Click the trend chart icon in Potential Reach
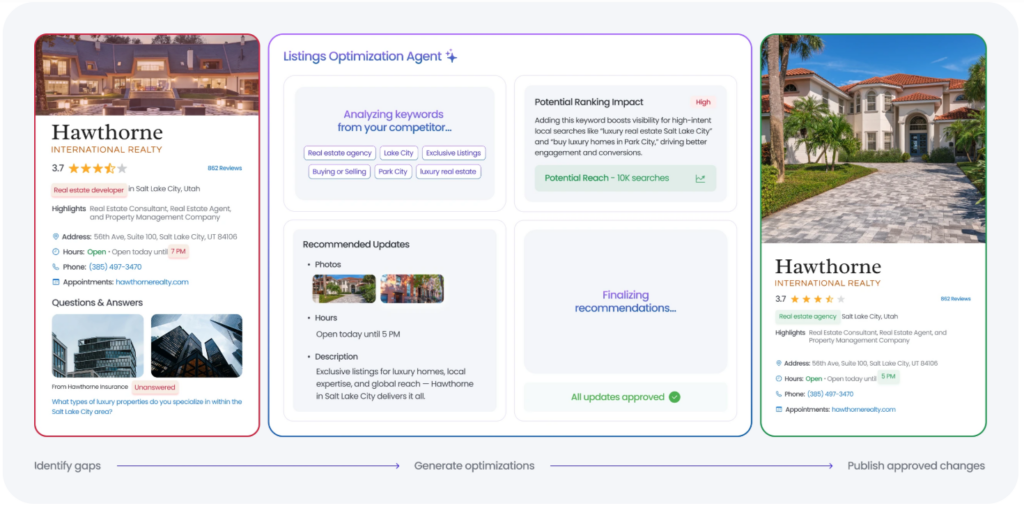Image resolution: width=1024 pixels, height=508 pixels. pyautogui.click(x=700, y=179)
